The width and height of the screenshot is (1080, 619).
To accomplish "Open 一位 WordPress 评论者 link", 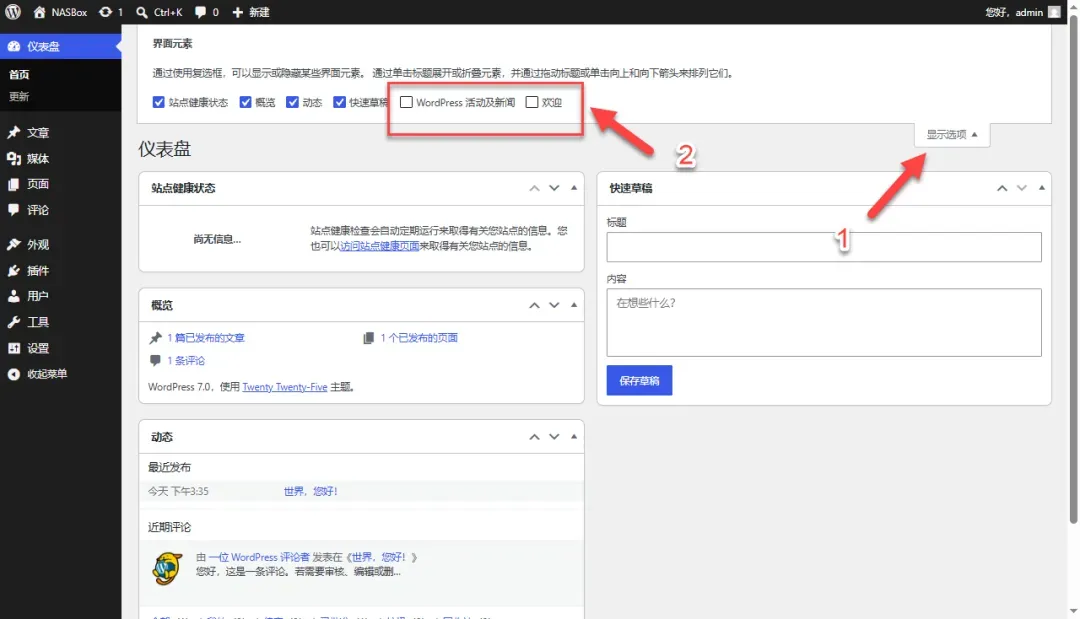I will pyautogui.click(x=259, y=557).
